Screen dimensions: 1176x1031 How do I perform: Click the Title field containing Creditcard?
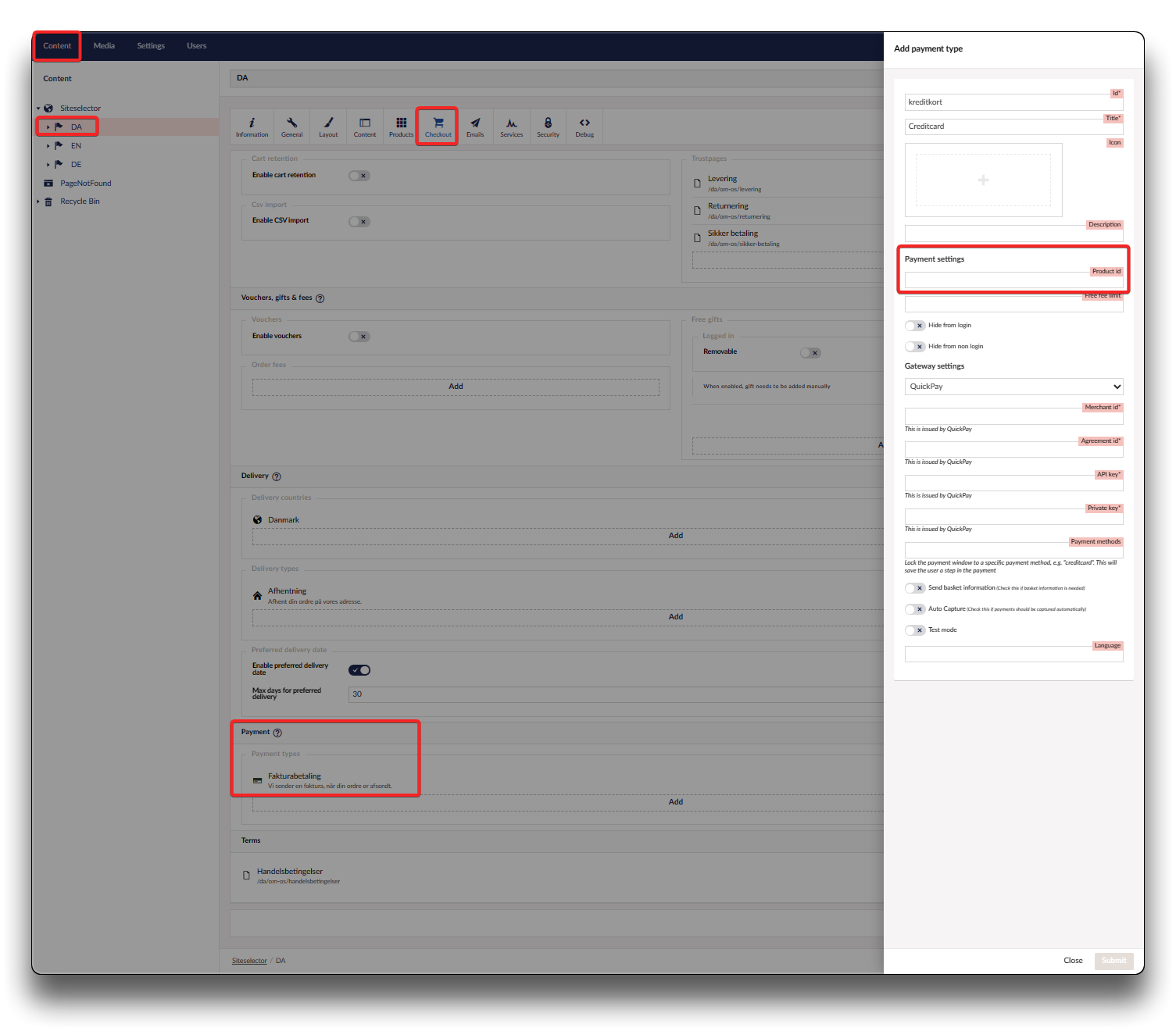pyautogui.click(x=1013, y=127)
